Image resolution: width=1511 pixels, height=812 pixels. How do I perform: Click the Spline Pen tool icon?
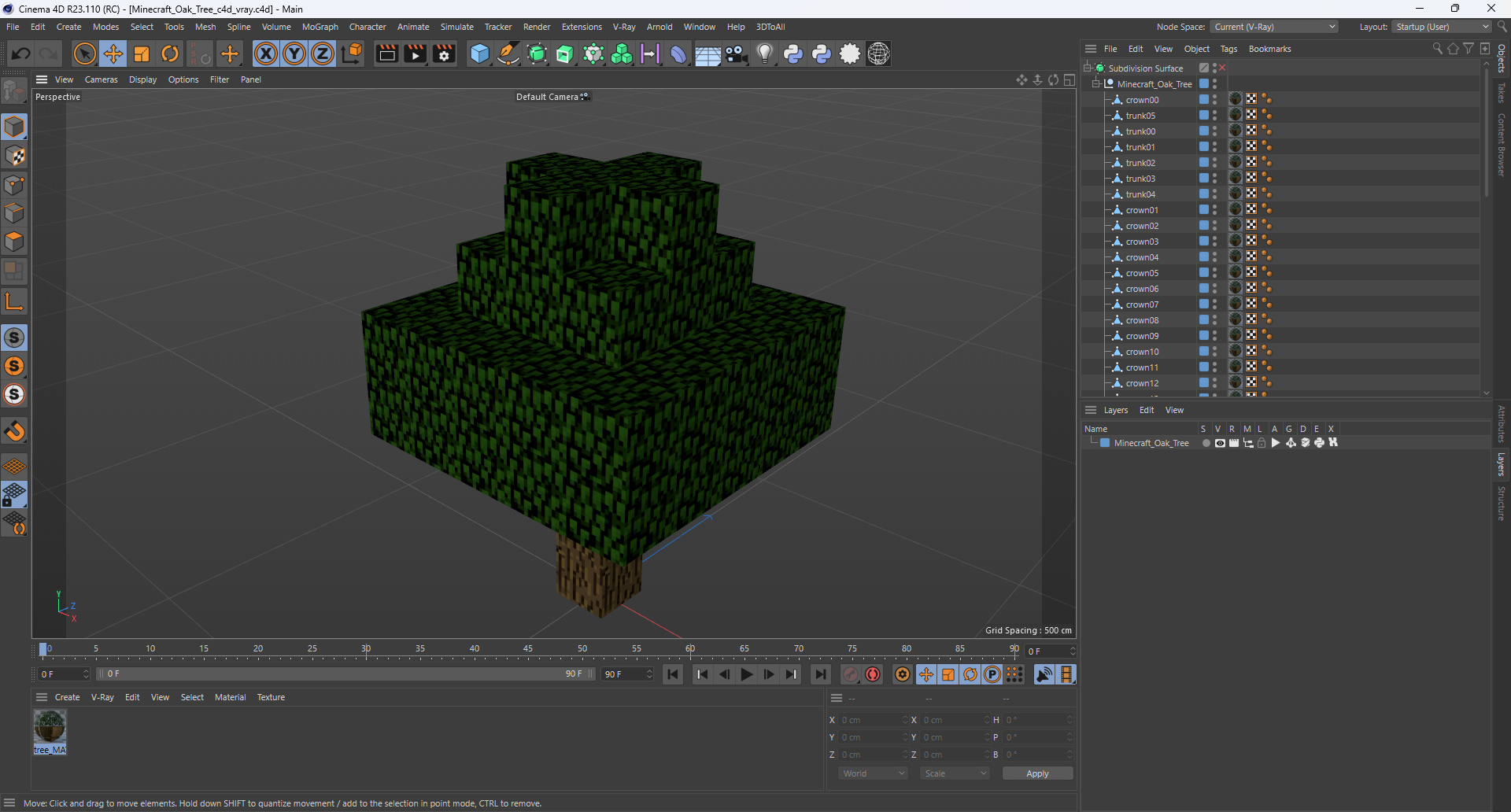[x=508, y=54]
